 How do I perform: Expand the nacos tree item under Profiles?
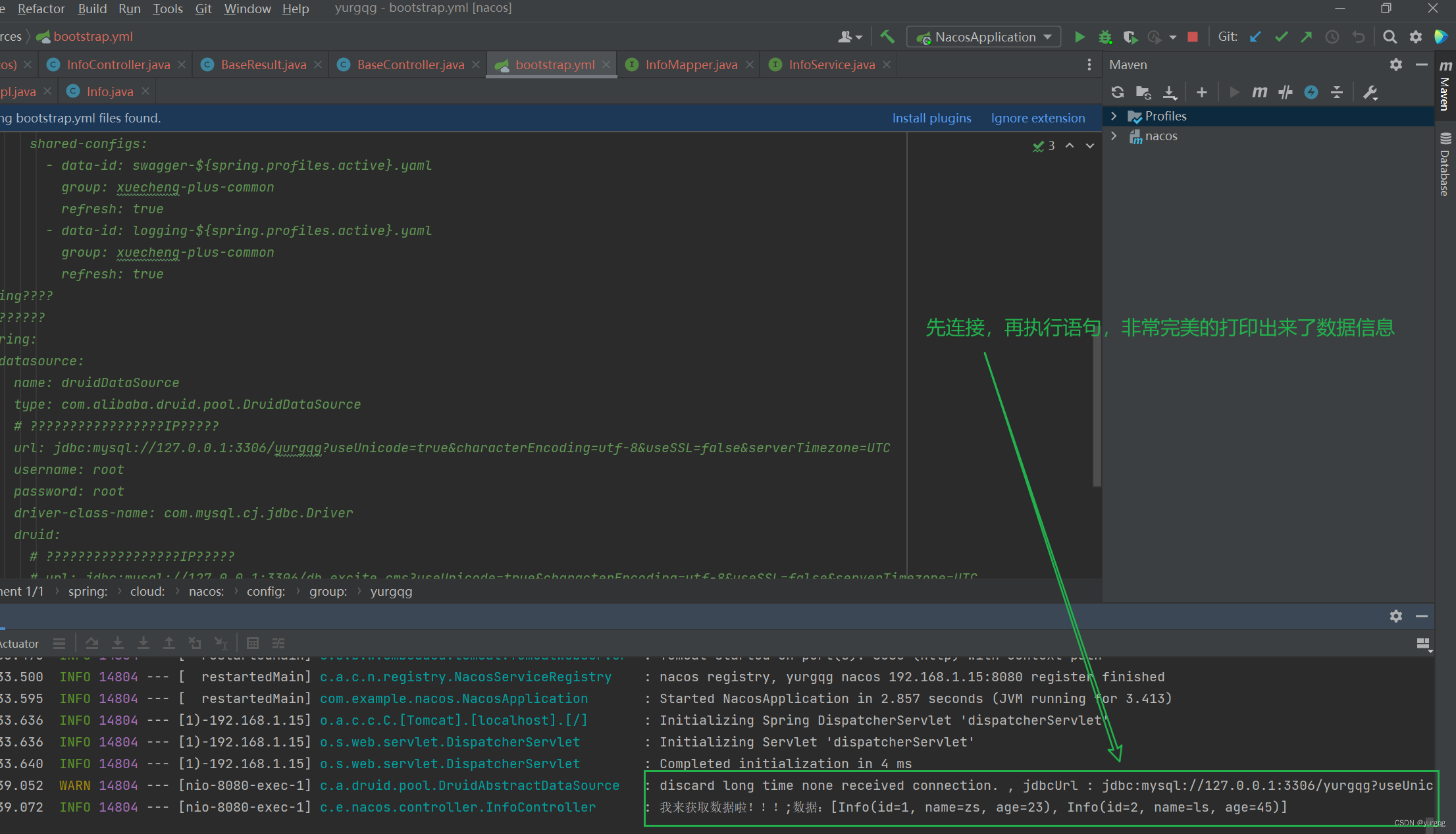(1118, 136)
